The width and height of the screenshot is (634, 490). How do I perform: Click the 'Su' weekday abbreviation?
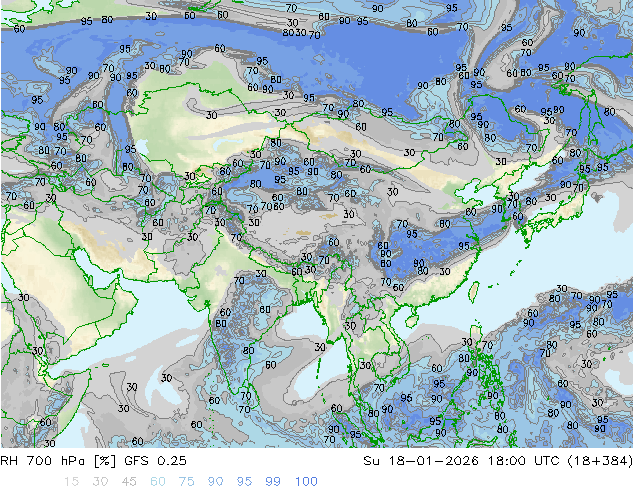click(x=371, y=460)
